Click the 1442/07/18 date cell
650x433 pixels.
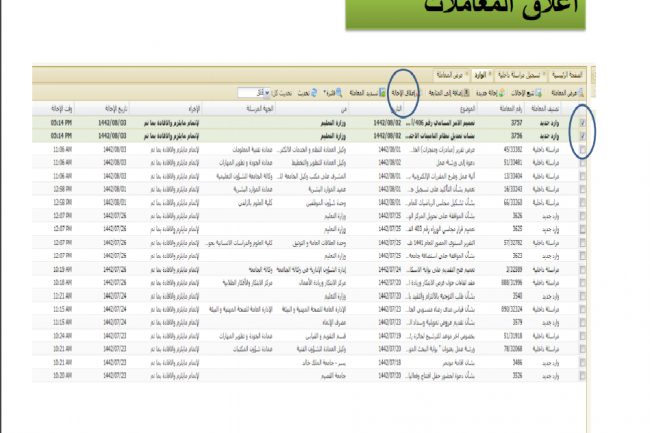coord(390,363)
